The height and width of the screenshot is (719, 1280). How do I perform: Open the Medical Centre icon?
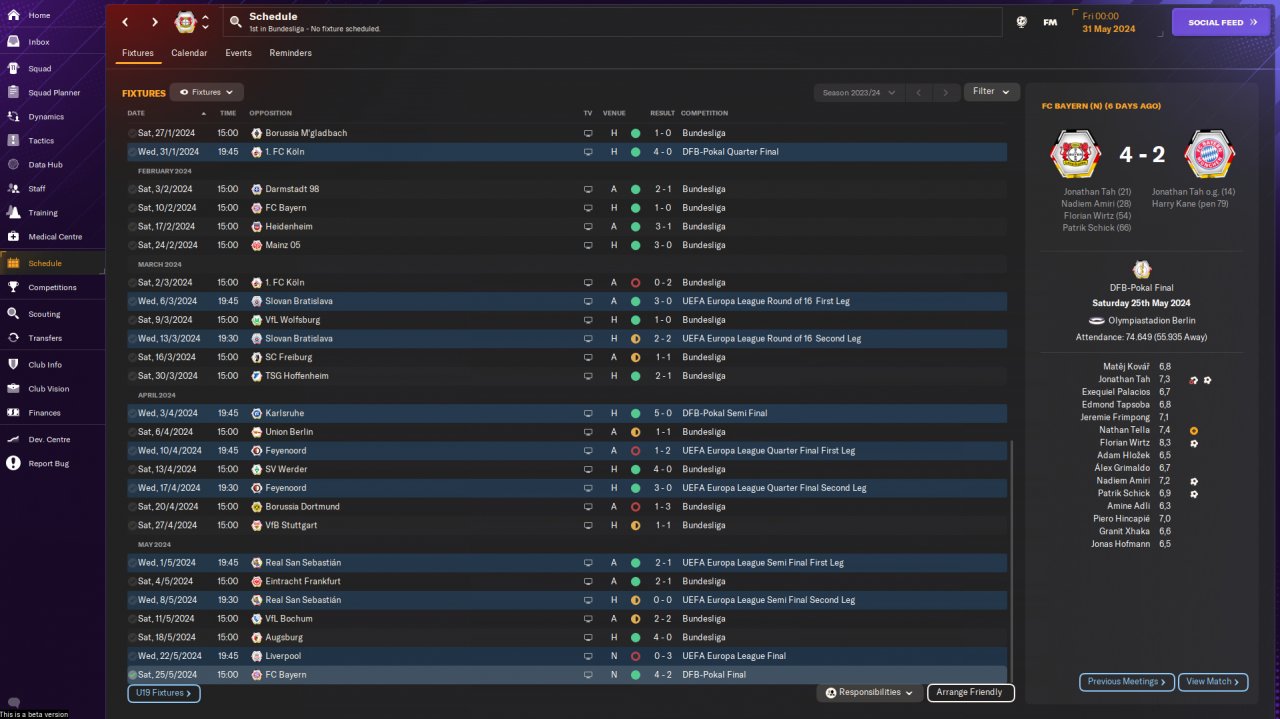pyautogui.click(x=13, y=236)
